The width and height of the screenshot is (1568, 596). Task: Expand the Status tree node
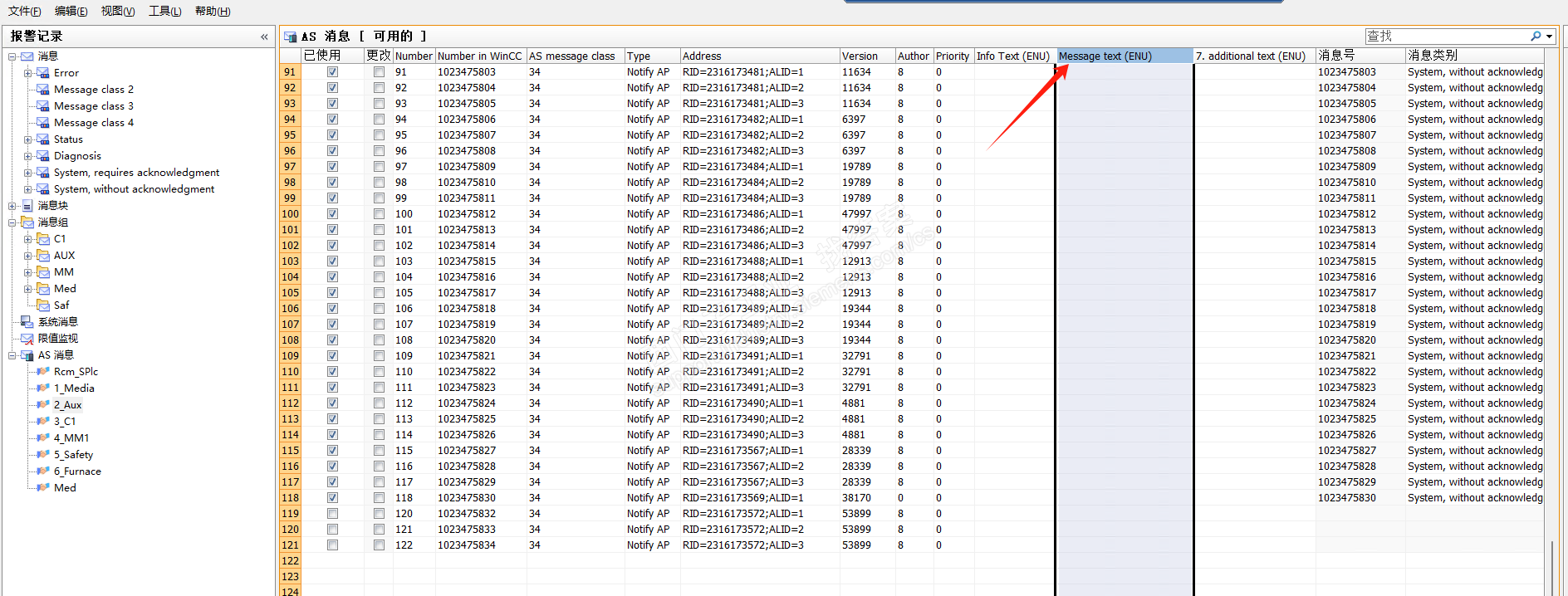click(28, 139)
